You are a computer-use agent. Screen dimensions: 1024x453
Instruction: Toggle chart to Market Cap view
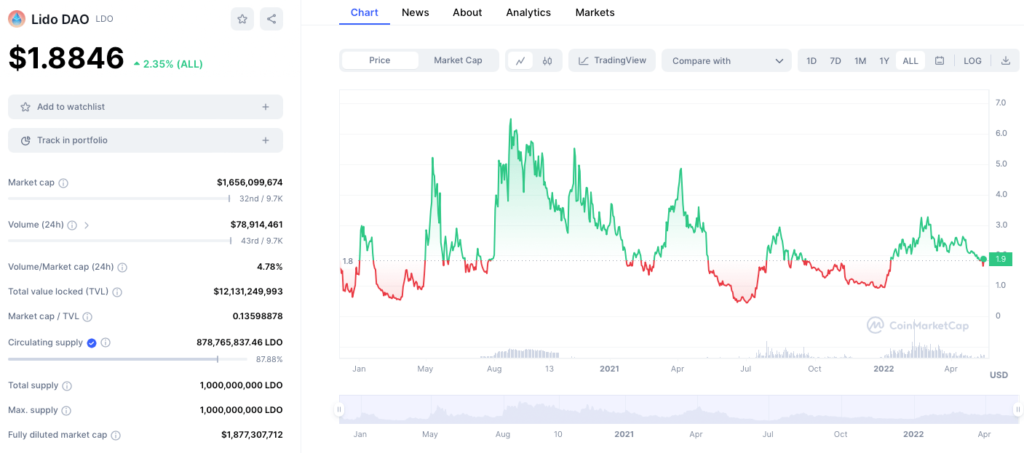458,61
